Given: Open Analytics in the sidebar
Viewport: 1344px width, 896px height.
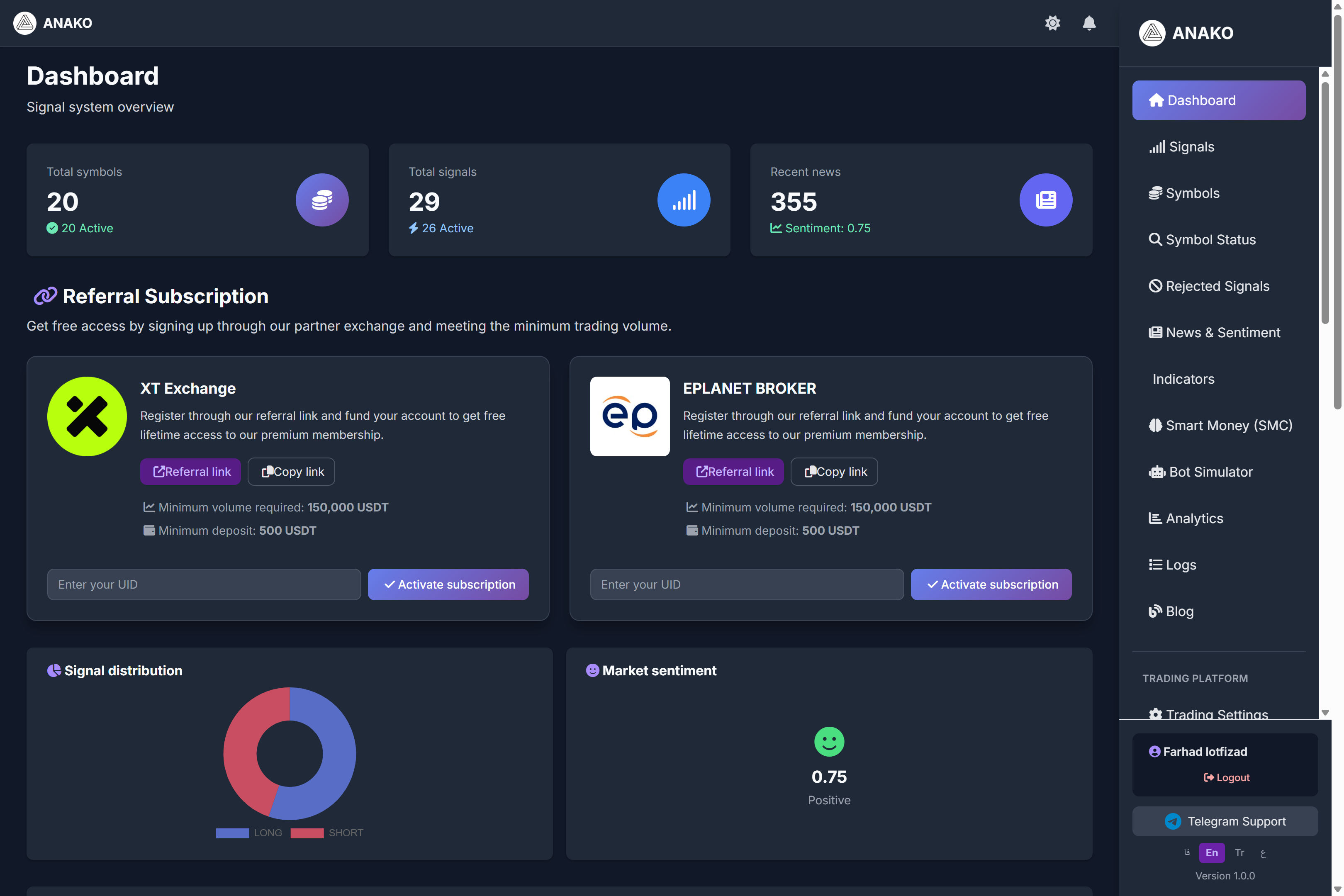Looking at the screenshot, I should click(1219, 518).
